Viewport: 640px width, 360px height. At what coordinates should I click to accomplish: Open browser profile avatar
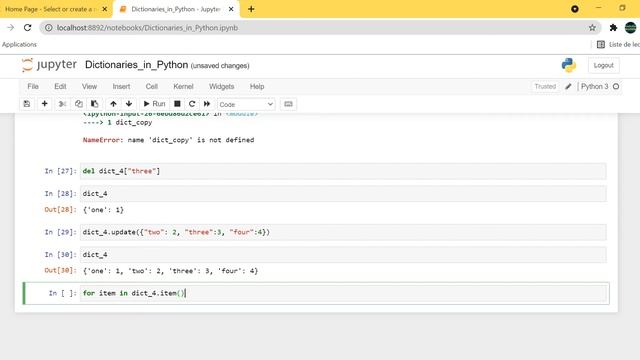631,28
